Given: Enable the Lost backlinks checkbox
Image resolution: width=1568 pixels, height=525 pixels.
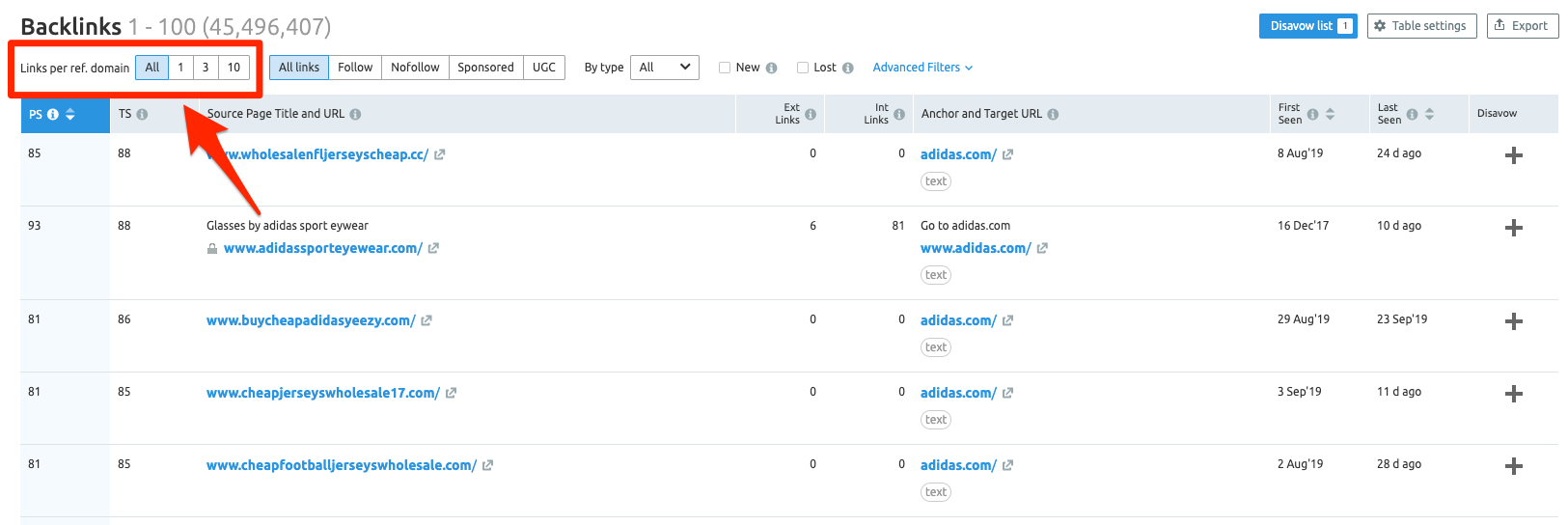Looking at the screenshot, I should [x=802, y=68].
